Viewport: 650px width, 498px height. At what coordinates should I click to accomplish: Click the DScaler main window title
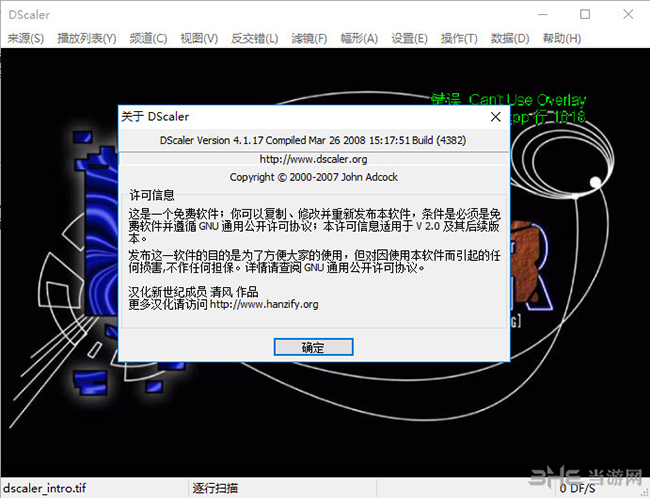(x=29, y=15)
